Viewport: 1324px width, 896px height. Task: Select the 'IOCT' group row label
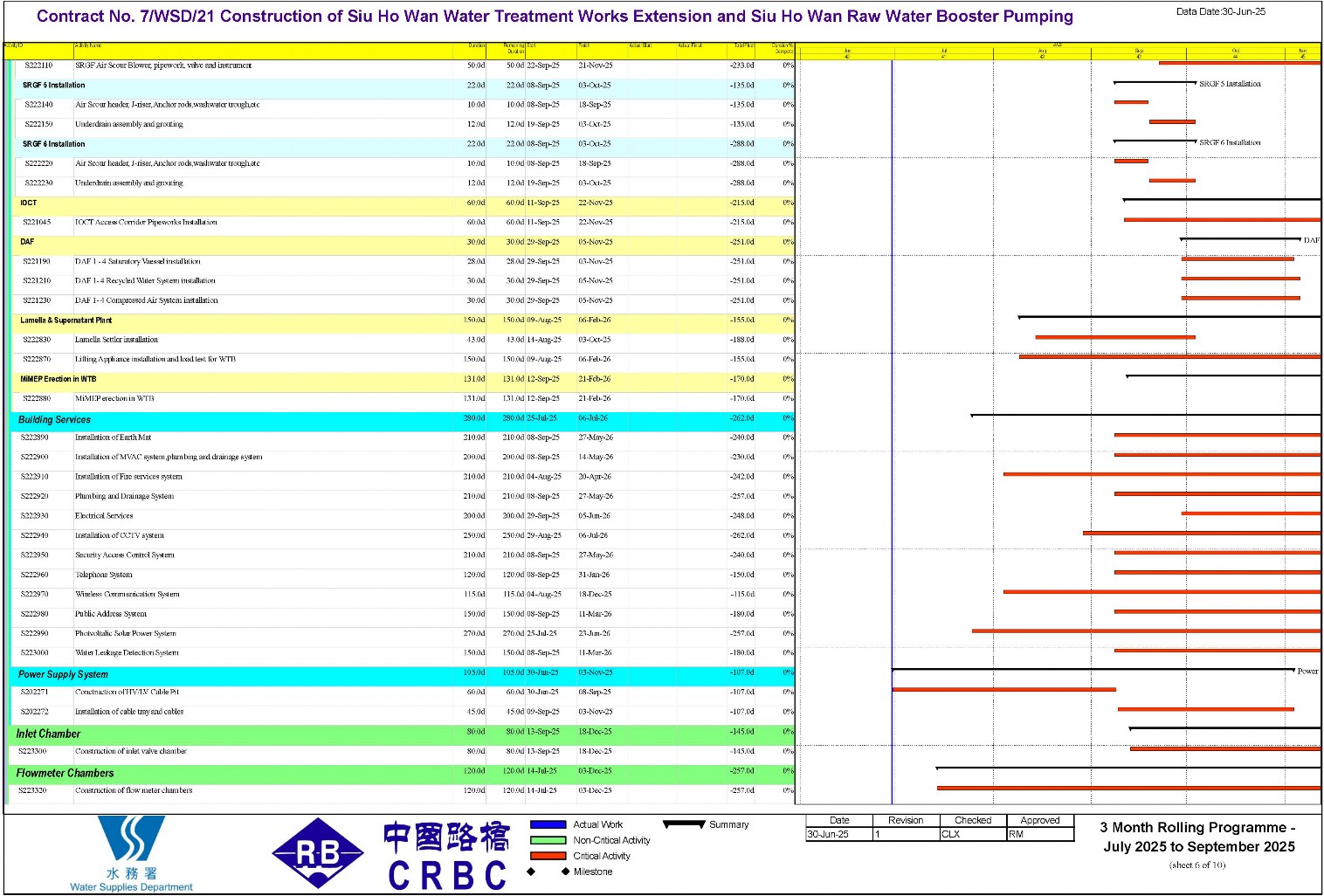pyautogui.click(x=29, y=203)
